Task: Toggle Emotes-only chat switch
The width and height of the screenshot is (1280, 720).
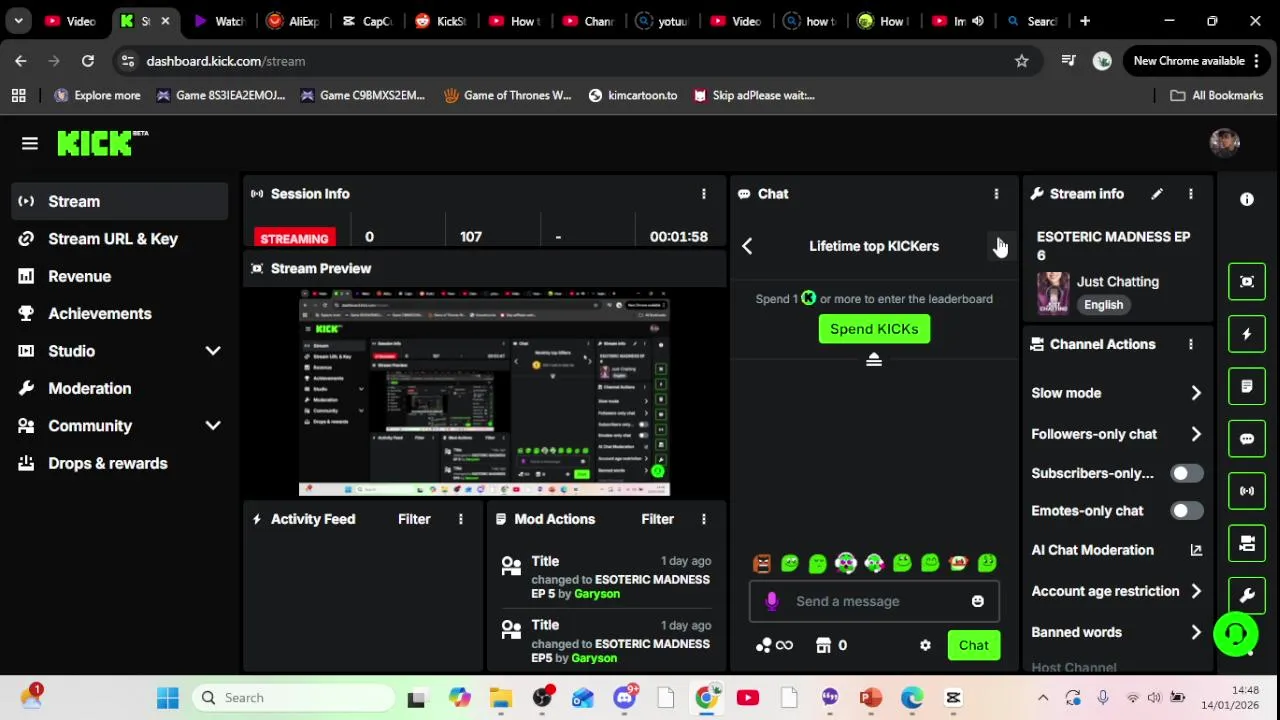Action: pos(1186,511)
